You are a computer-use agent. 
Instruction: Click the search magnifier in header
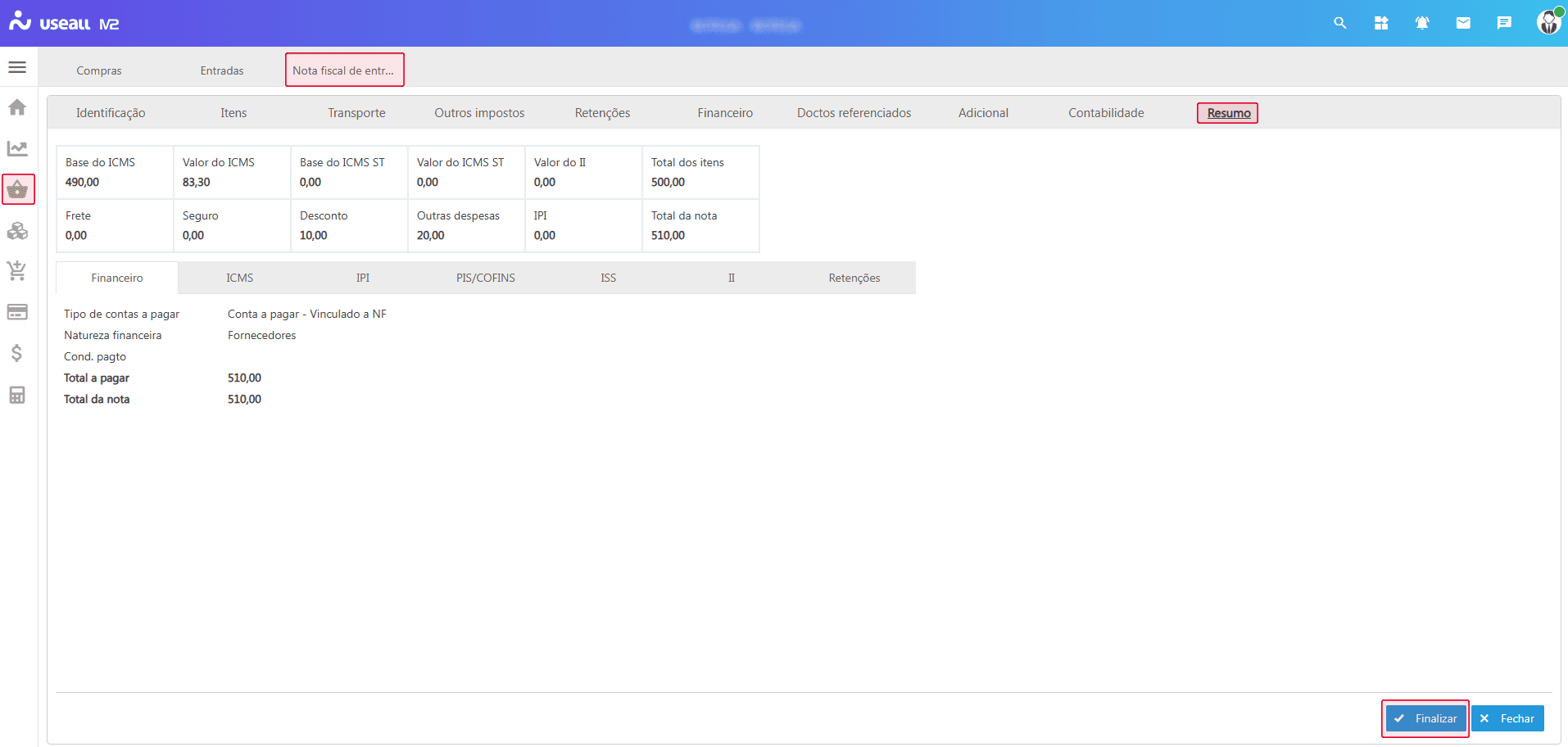coord(1339,23)
